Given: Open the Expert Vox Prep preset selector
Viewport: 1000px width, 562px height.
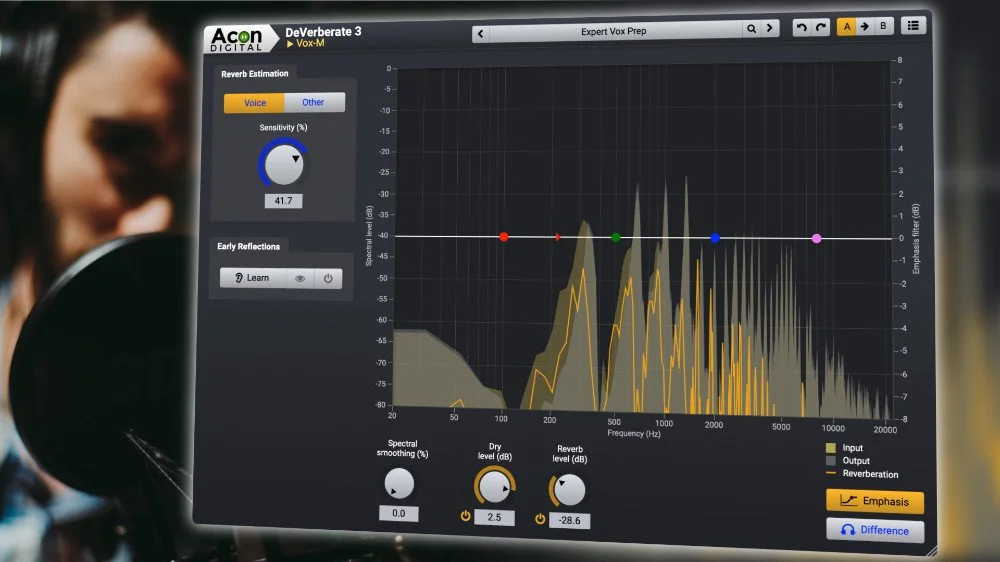Looking at the screenshot, I should click(614, 31).
